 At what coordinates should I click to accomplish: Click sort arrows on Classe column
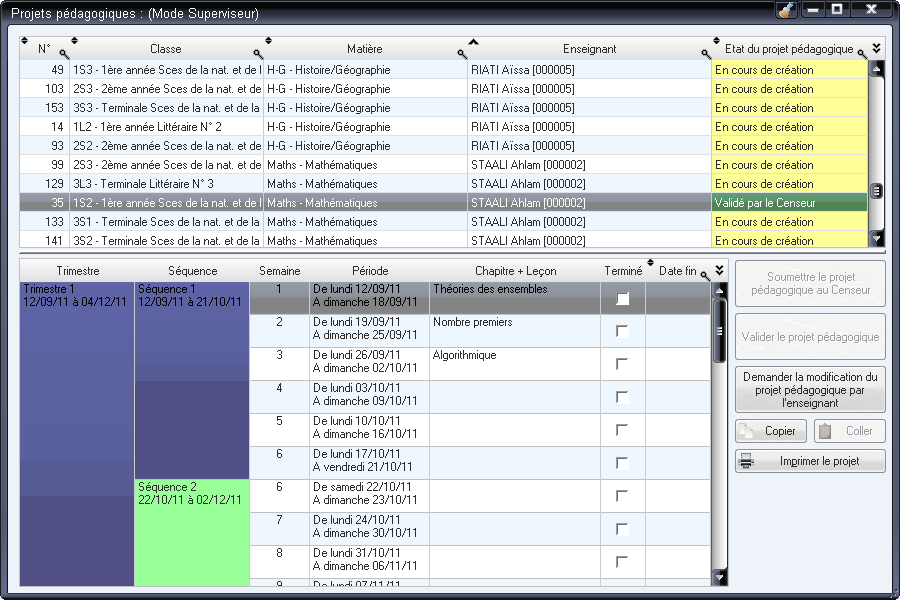coord(75,40)
